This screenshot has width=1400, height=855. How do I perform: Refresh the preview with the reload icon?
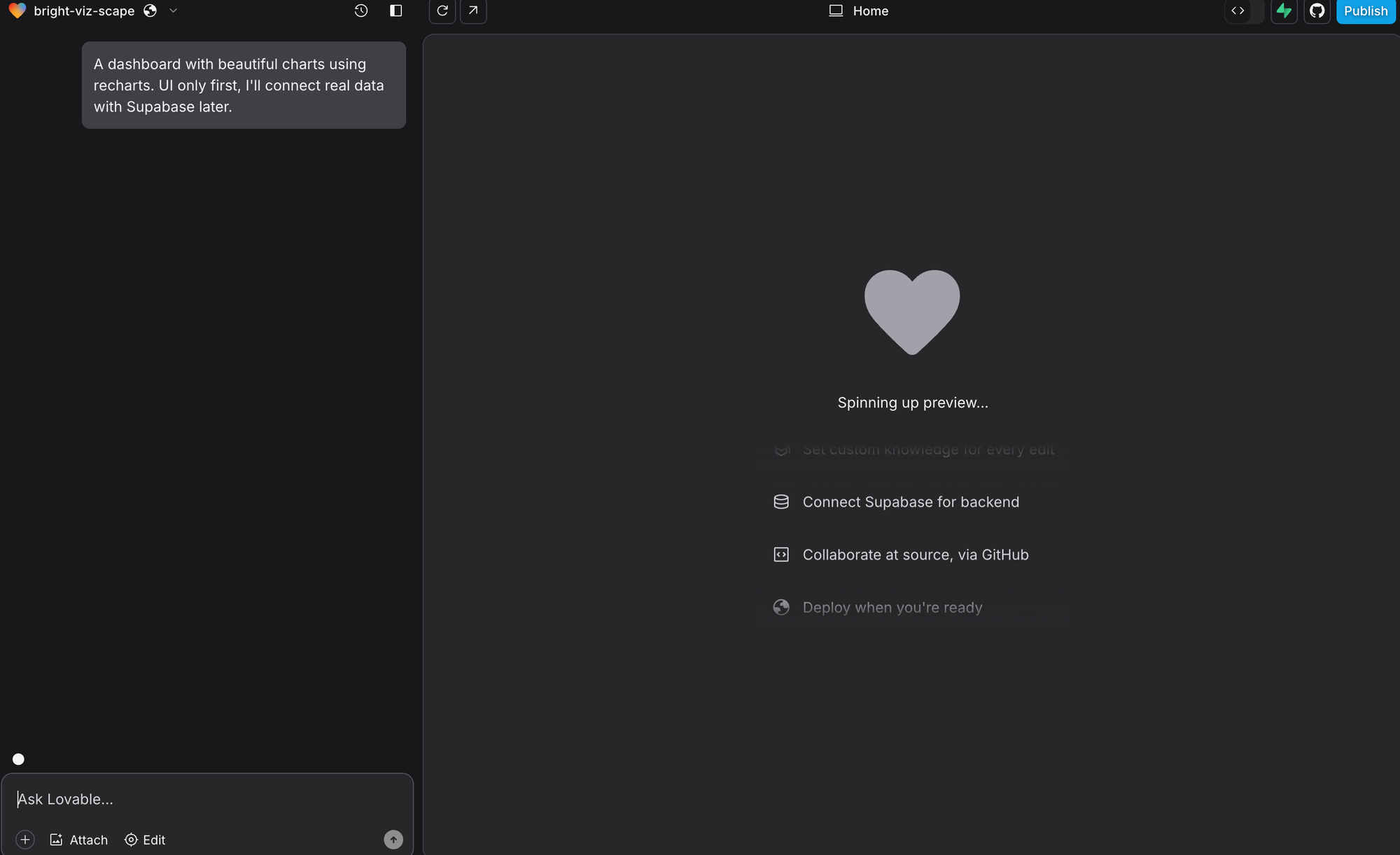[442, 11]
